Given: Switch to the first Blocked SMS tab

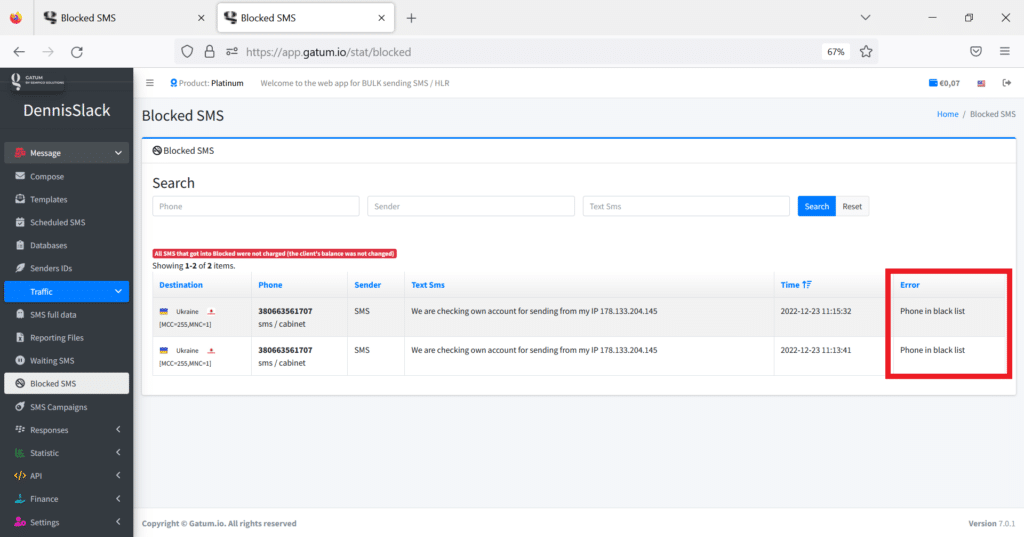Looking at the screenshot, I should pyautogui.click(x=120, y=18).
